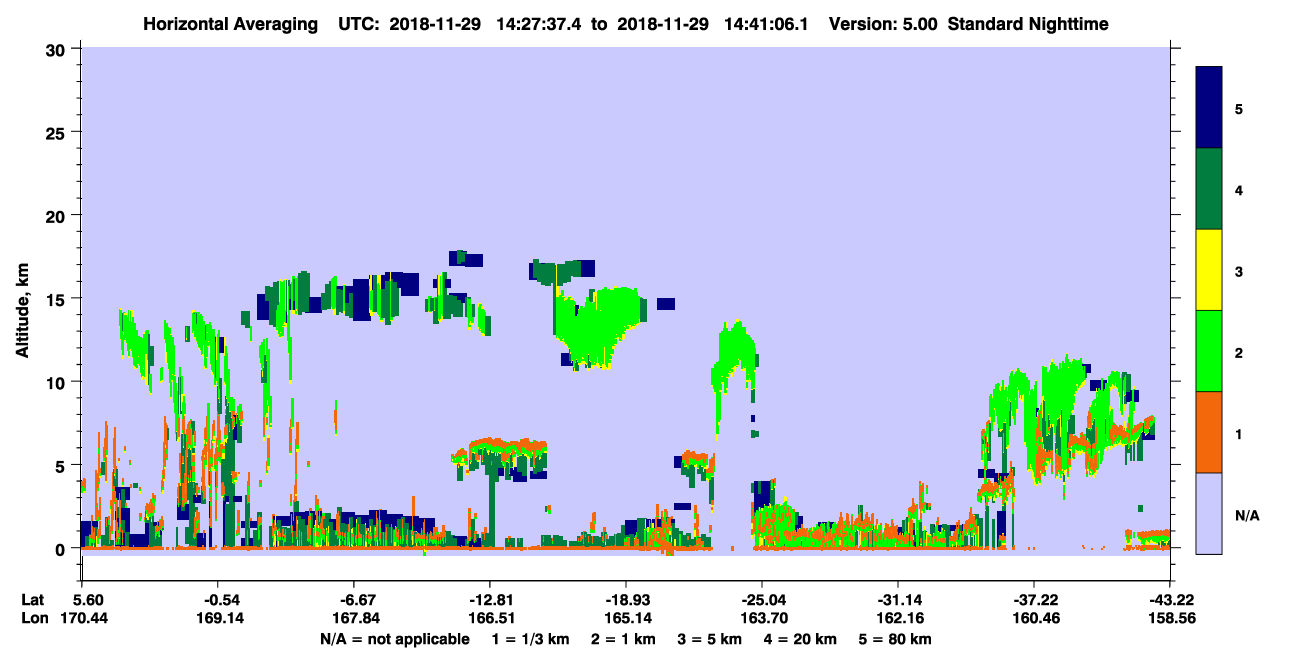Click 'Standard Nighttime' label
This screenshot has height=667, width=1300.
tap(1028, 24)
